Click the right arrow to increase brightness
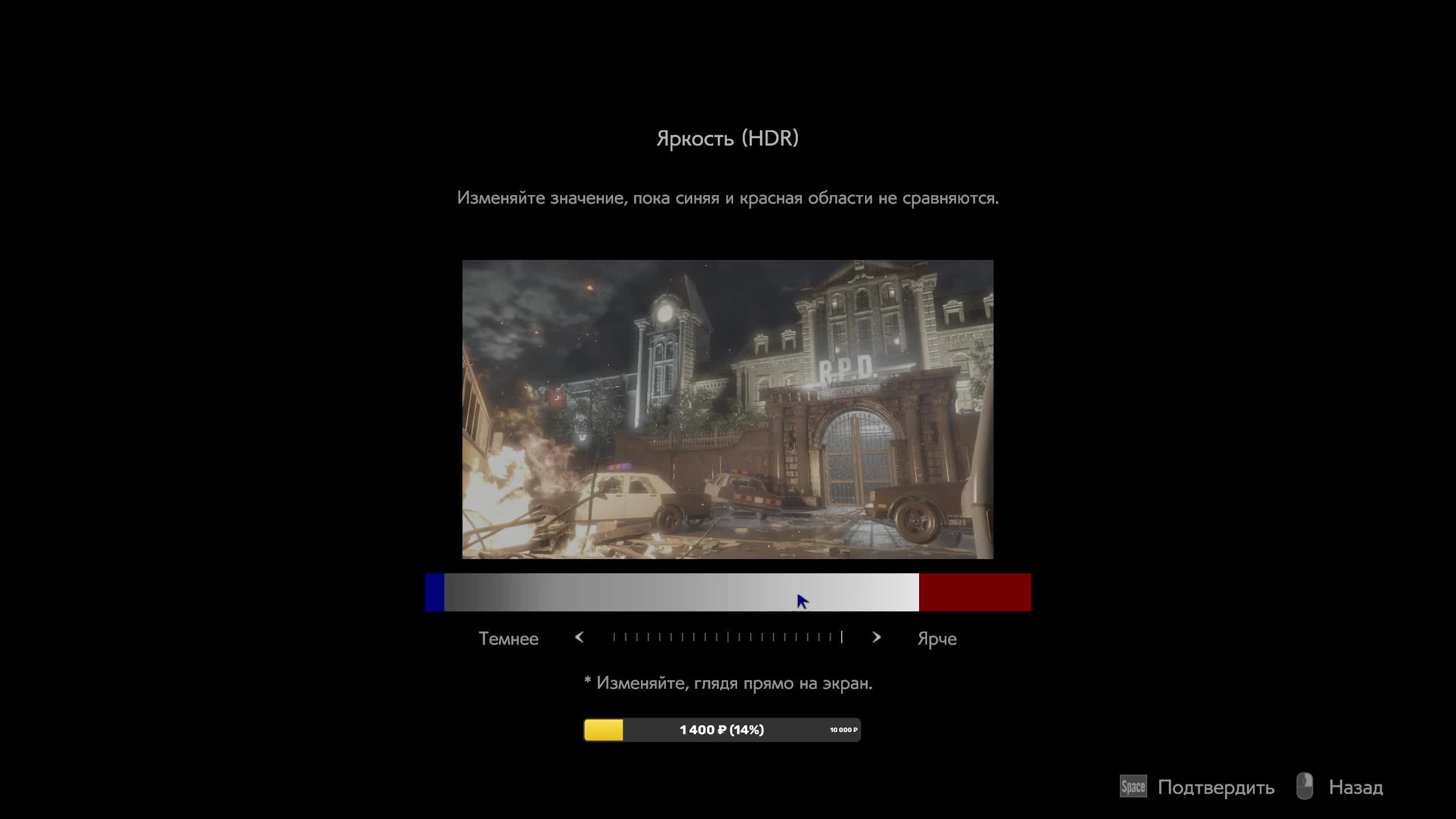 point(876,637)
